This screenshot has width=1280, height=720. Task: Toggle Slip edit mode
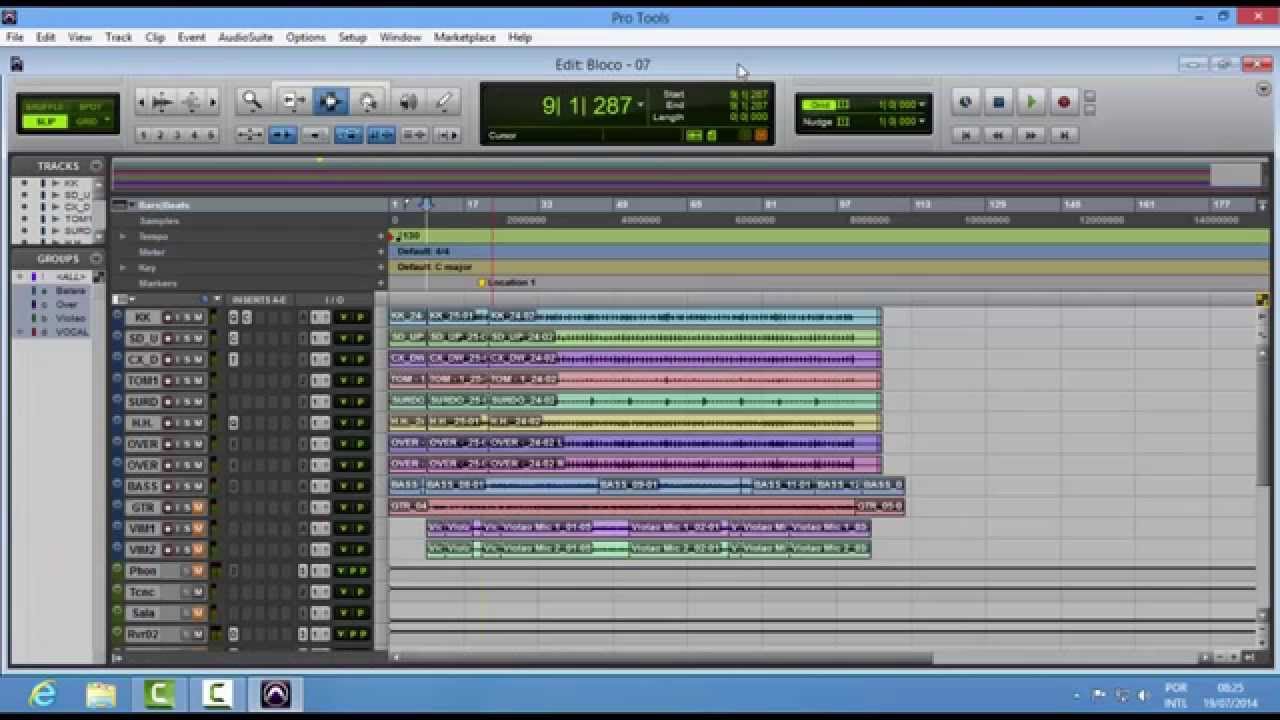point(44,121)
